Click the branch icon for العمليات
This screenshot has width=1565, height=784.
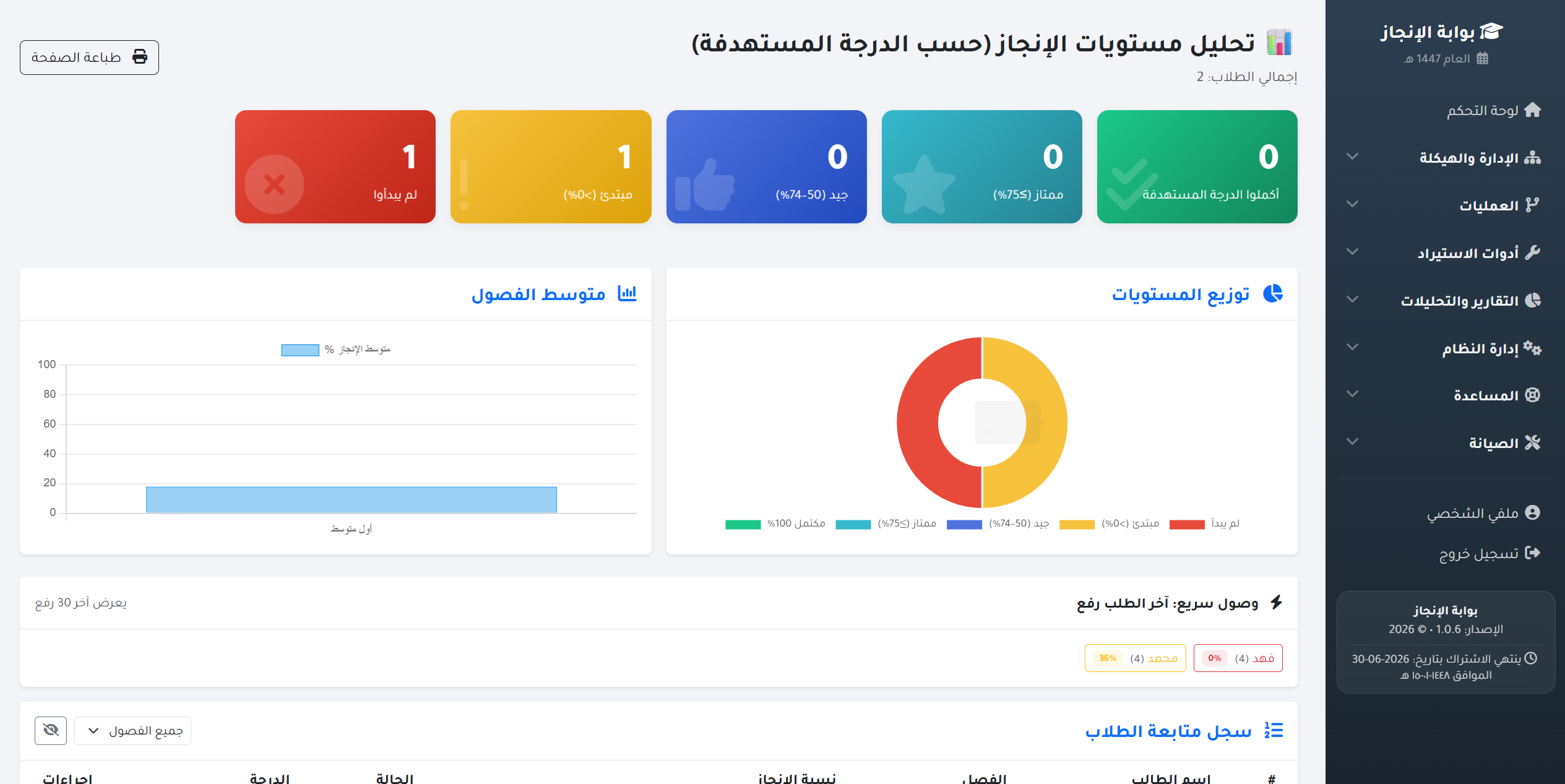point(1532,205)
